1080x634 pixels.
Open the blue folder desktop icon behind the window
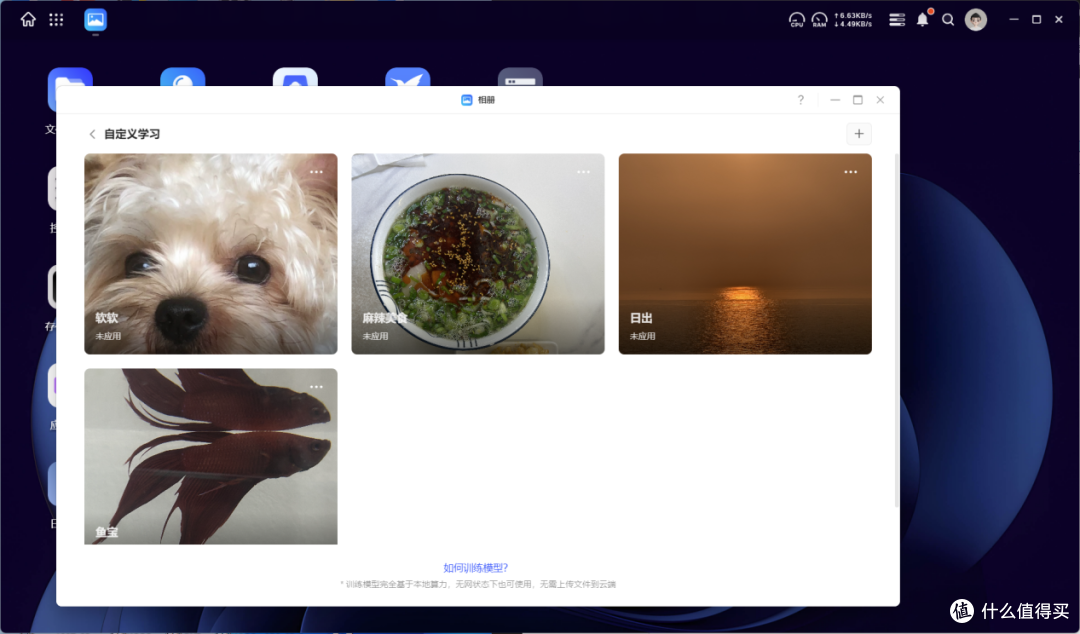pos(70,77)
